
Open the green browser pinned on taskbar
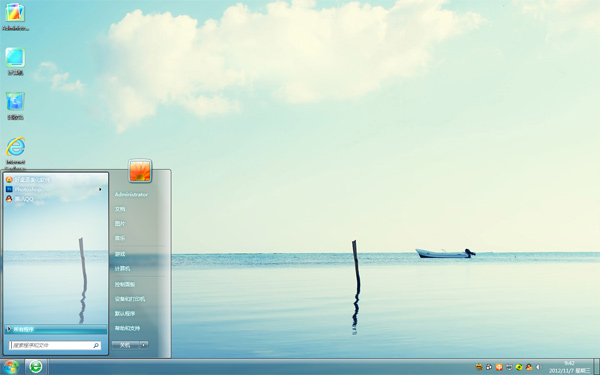click(36, 367)
